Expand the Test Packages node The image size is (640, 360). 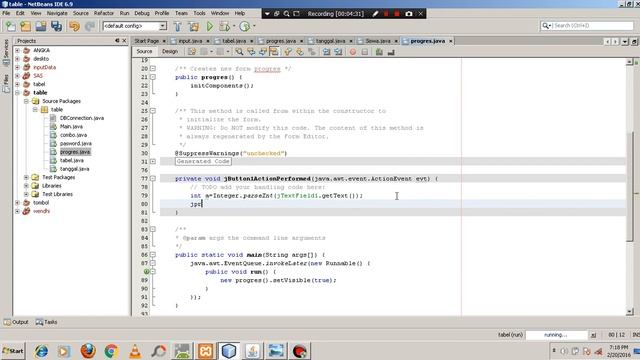(26, 177)
